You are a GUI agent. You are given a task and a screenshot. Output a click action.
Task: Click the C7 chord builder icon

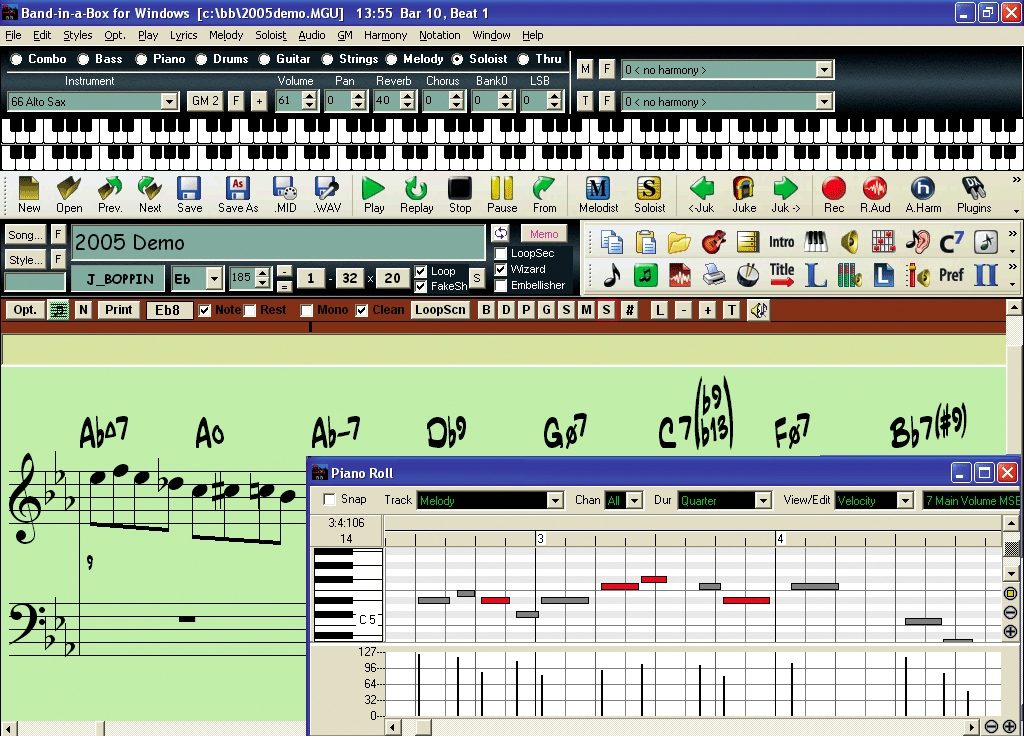[951, 242]
